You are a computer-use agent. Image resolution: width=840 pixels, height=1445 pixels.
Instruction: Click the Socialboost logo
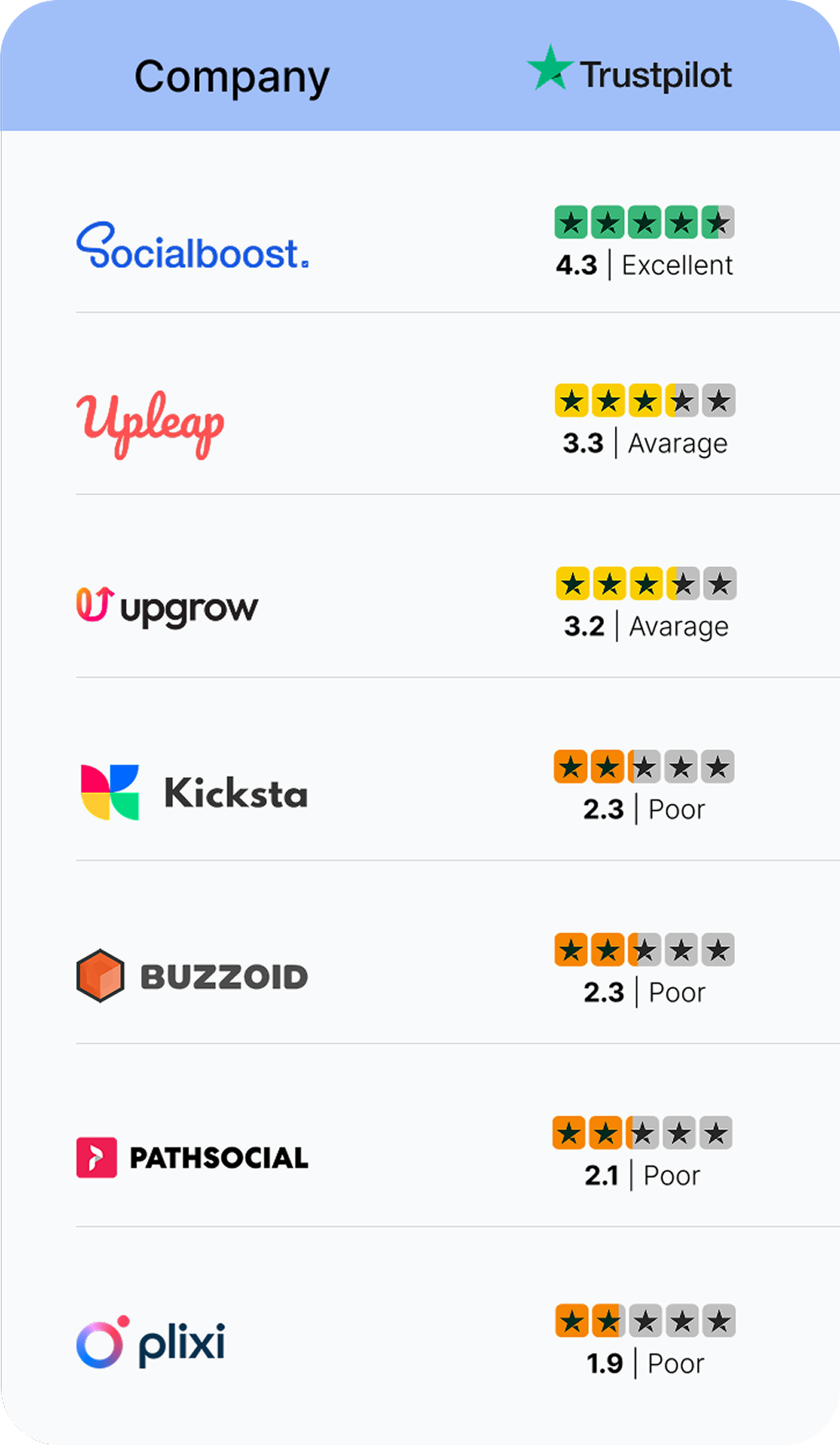point(192,247)
